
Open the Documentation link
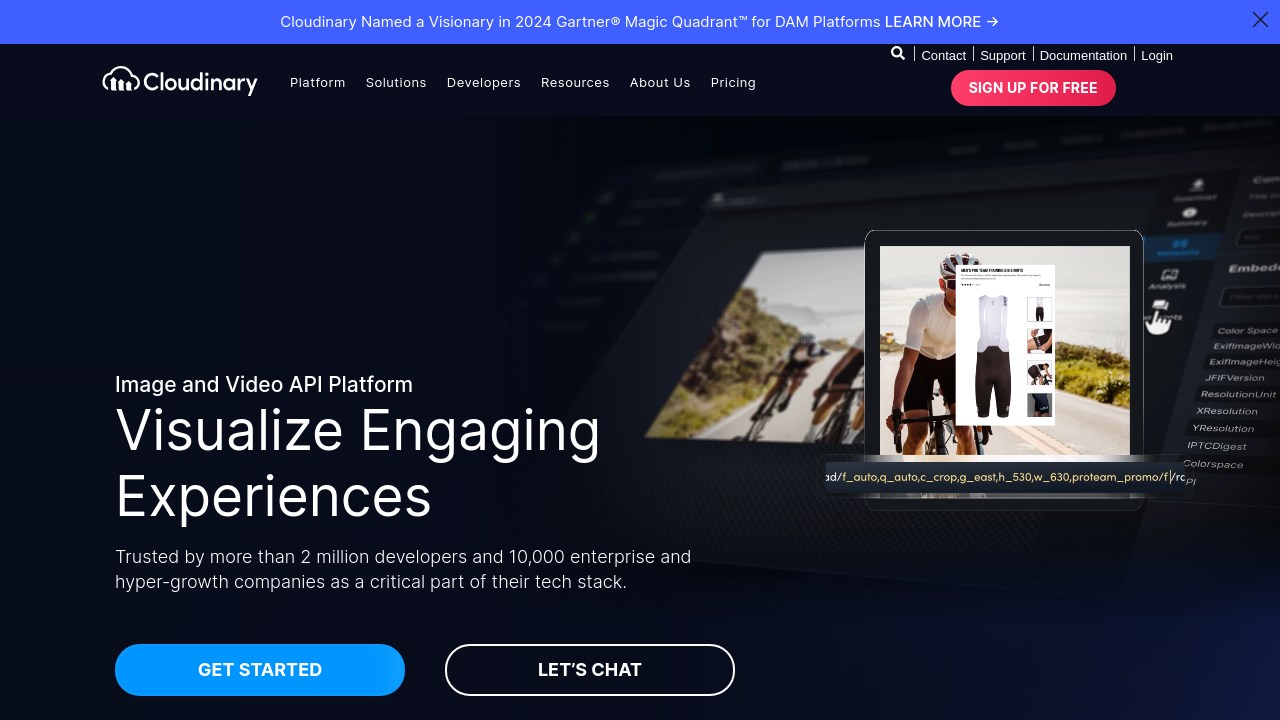point(1083,55)
